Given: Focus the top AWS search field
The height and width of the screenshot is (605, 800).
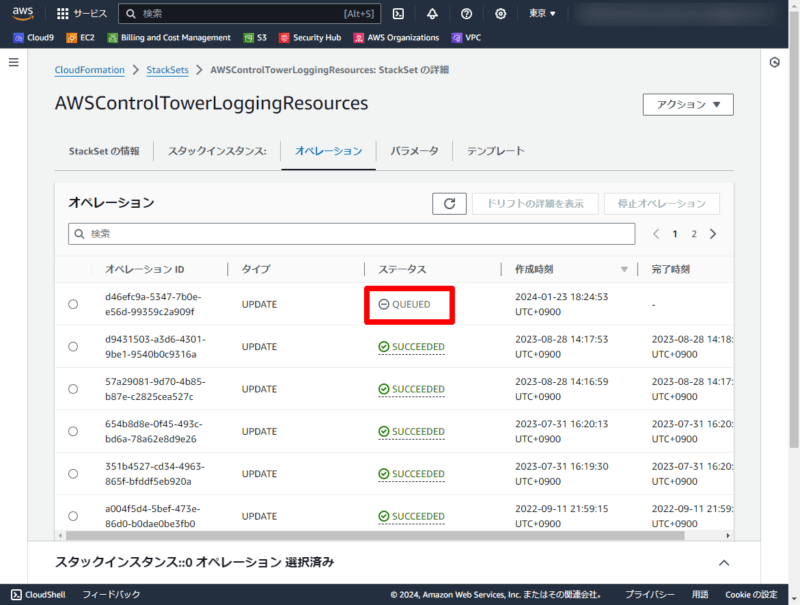Looking at the screenshot, I should 250,14.
